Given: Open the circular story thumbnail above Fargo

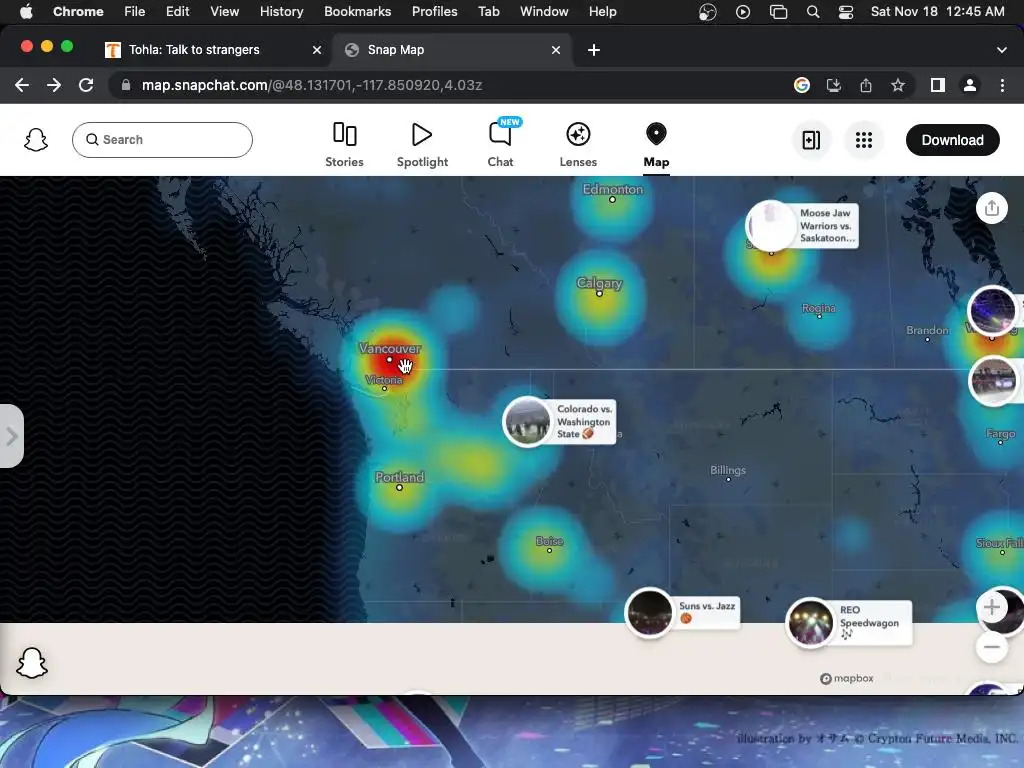Looking at the screenshot, I should pyautogui.click(x=993, y=380).
